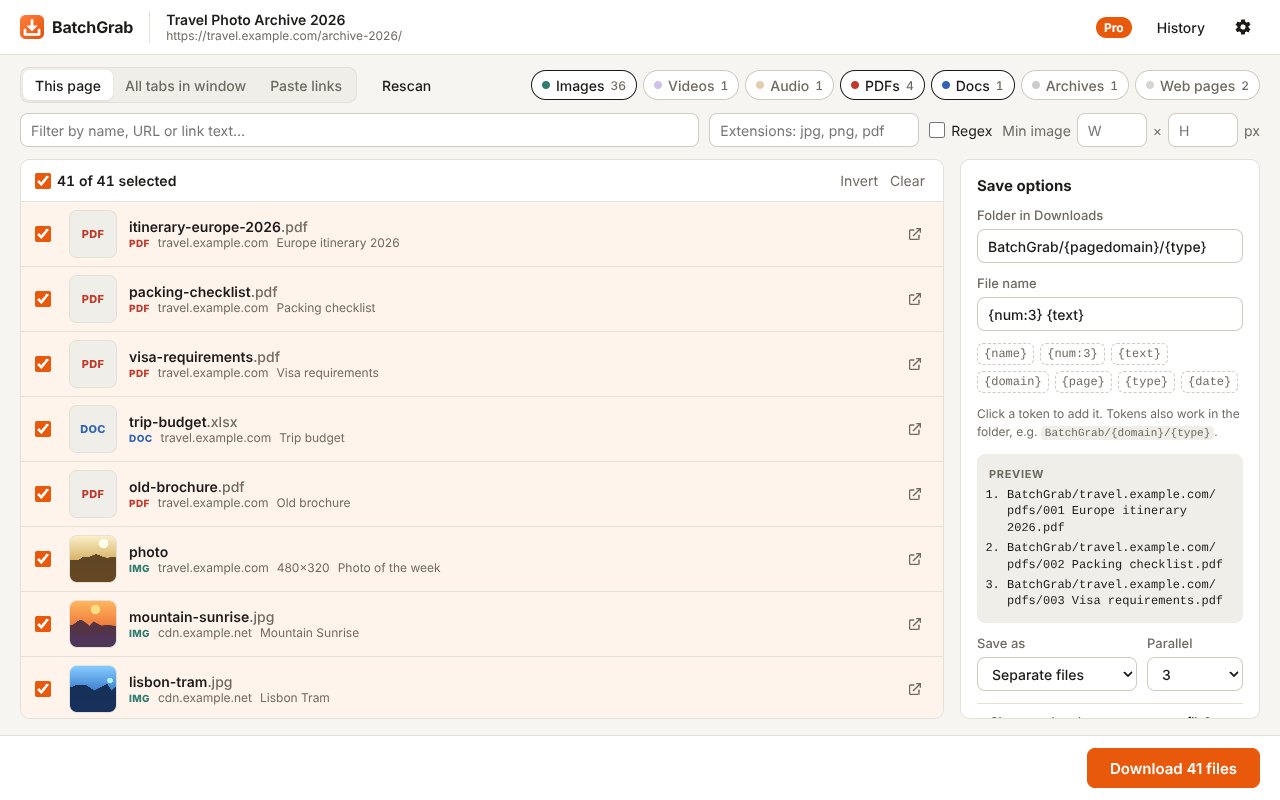Screen dimensions: 1280x800
Task: Open packing-checklist.pdf external link icon
Action: (914, 299)
